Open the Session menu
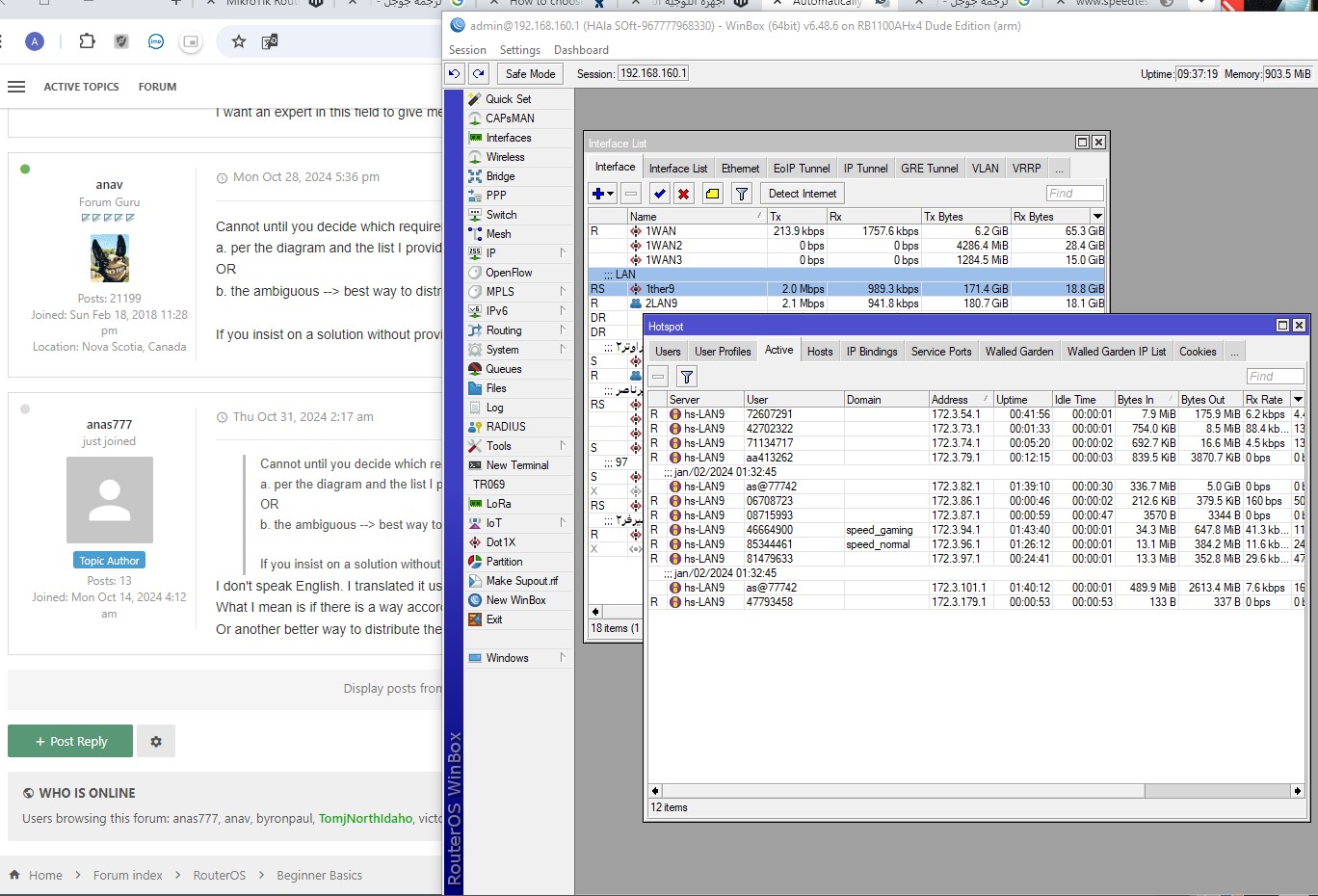1318x896 pixels. [467, 50]
